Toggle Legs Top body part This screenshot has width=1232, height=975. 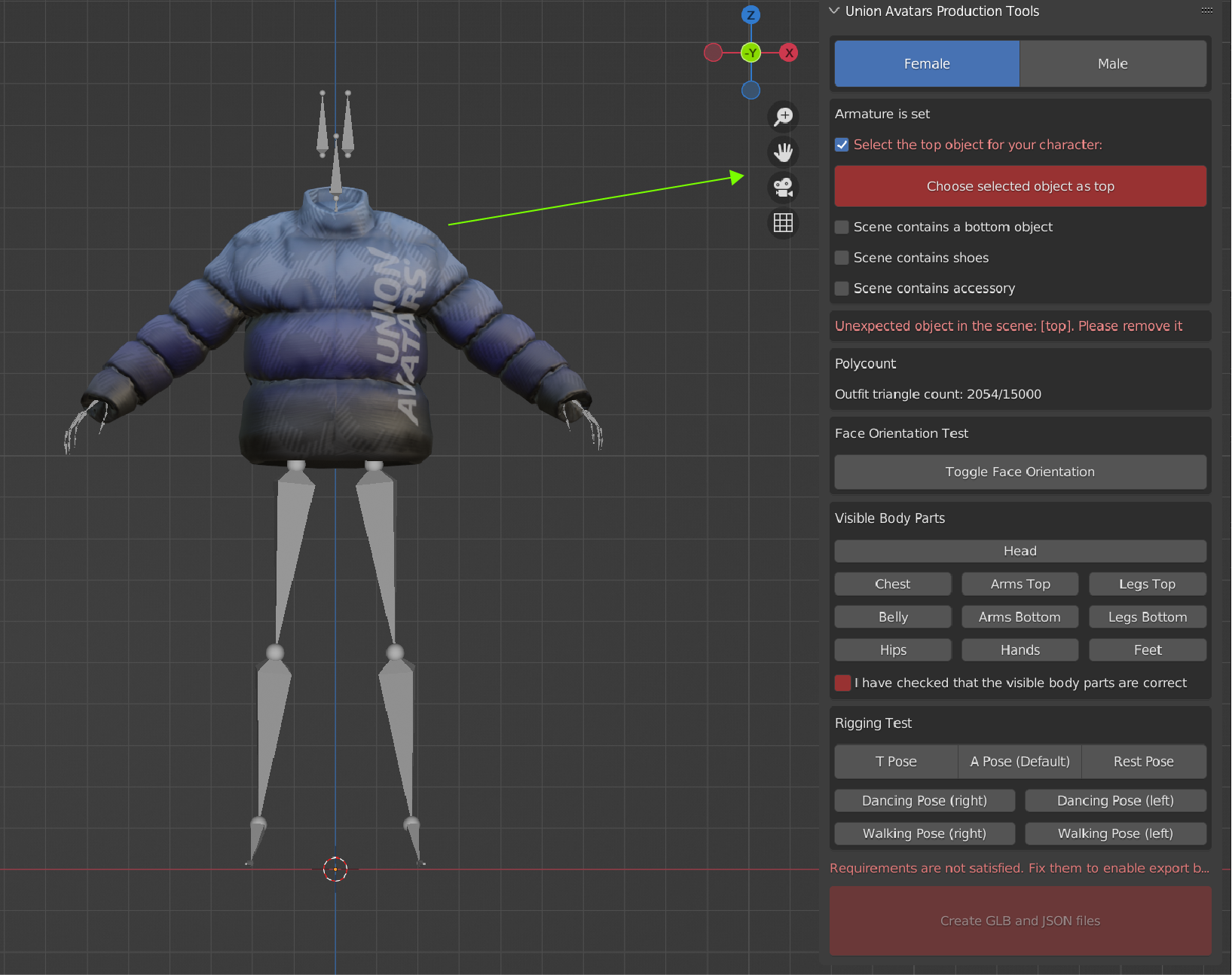[x=1148, y=584]
